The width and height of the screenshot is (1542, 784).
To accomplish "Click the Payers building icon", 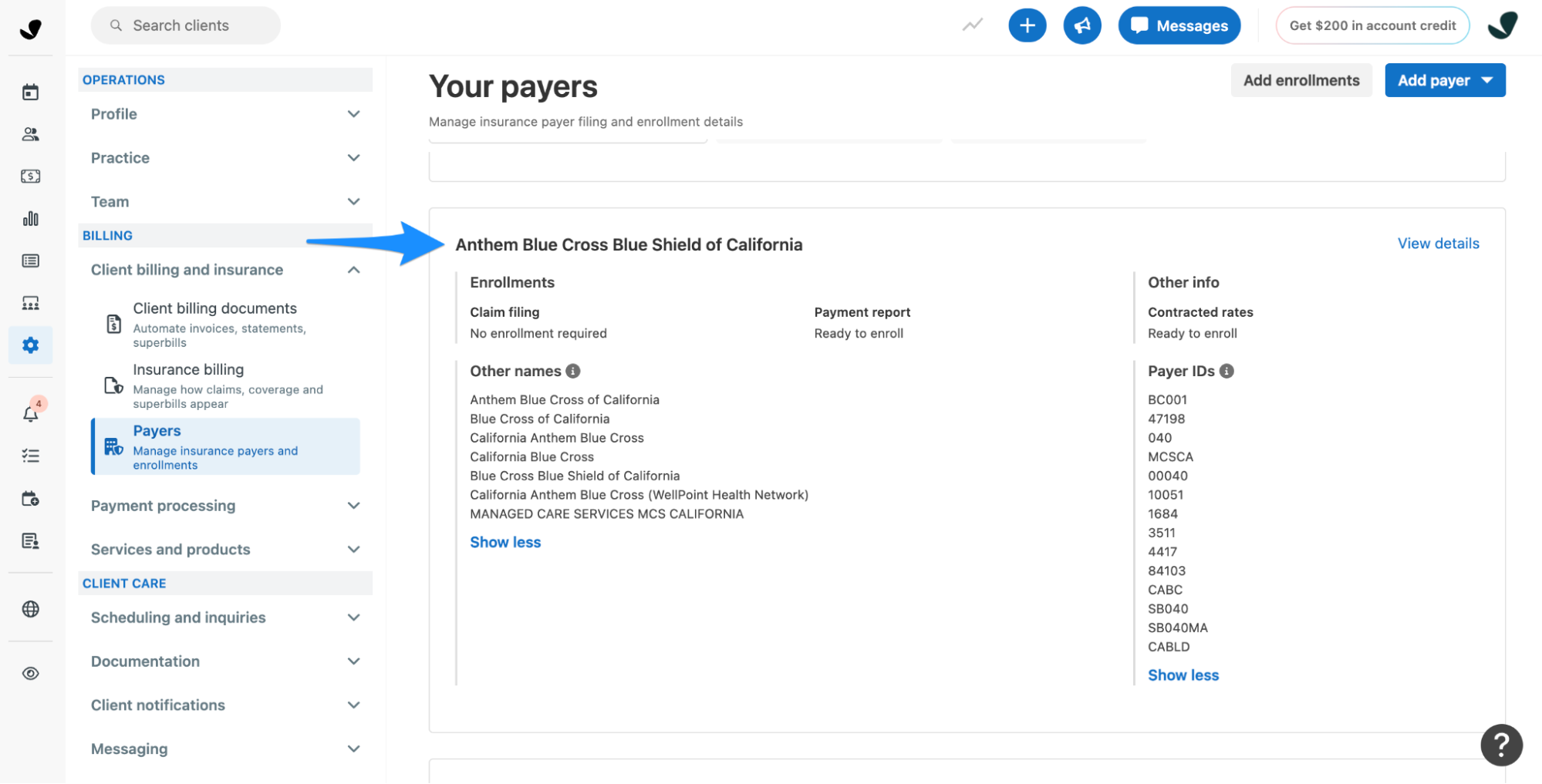I will click(x=114, y=446).
